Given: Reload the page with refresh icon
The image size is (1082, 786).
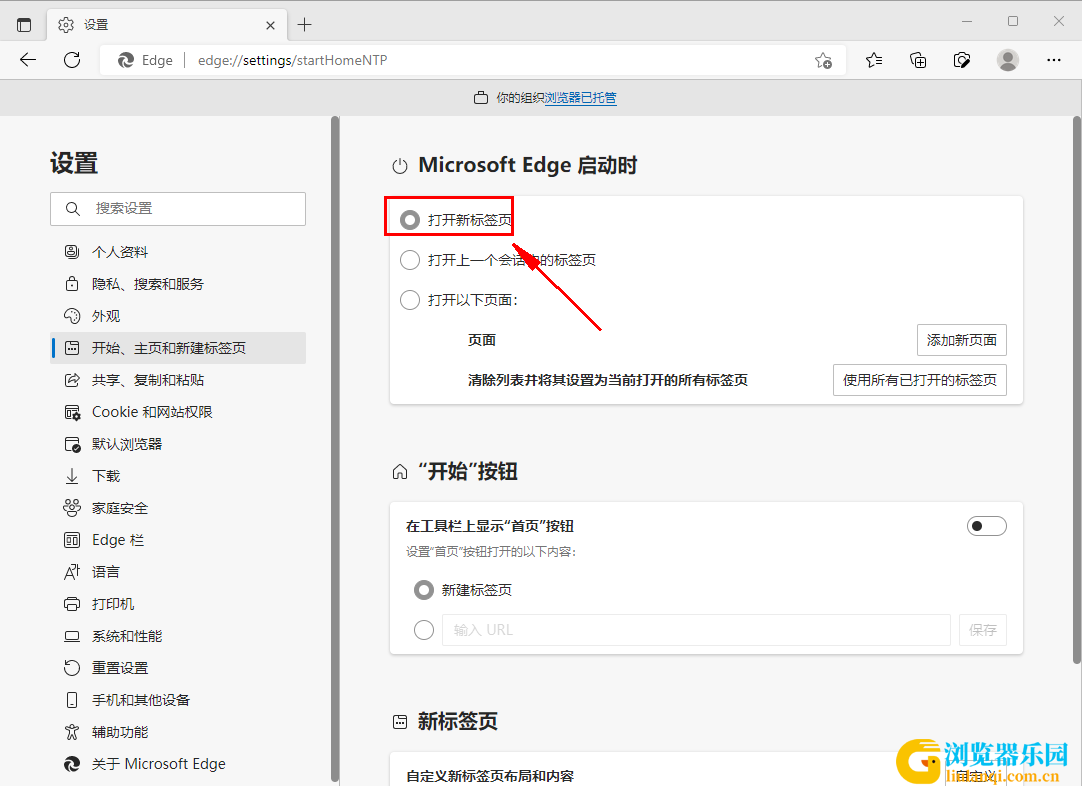Looking at the screenshot, I should point(72,60).
